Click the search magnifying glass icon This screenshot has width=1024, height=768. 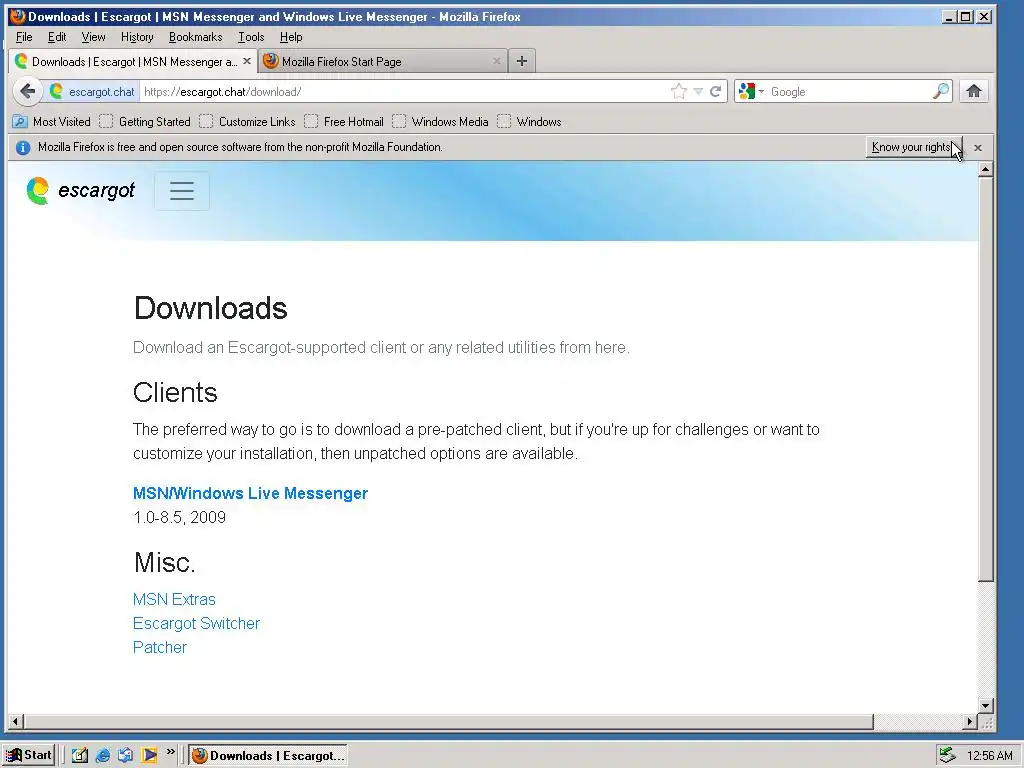tap(940, 91)
